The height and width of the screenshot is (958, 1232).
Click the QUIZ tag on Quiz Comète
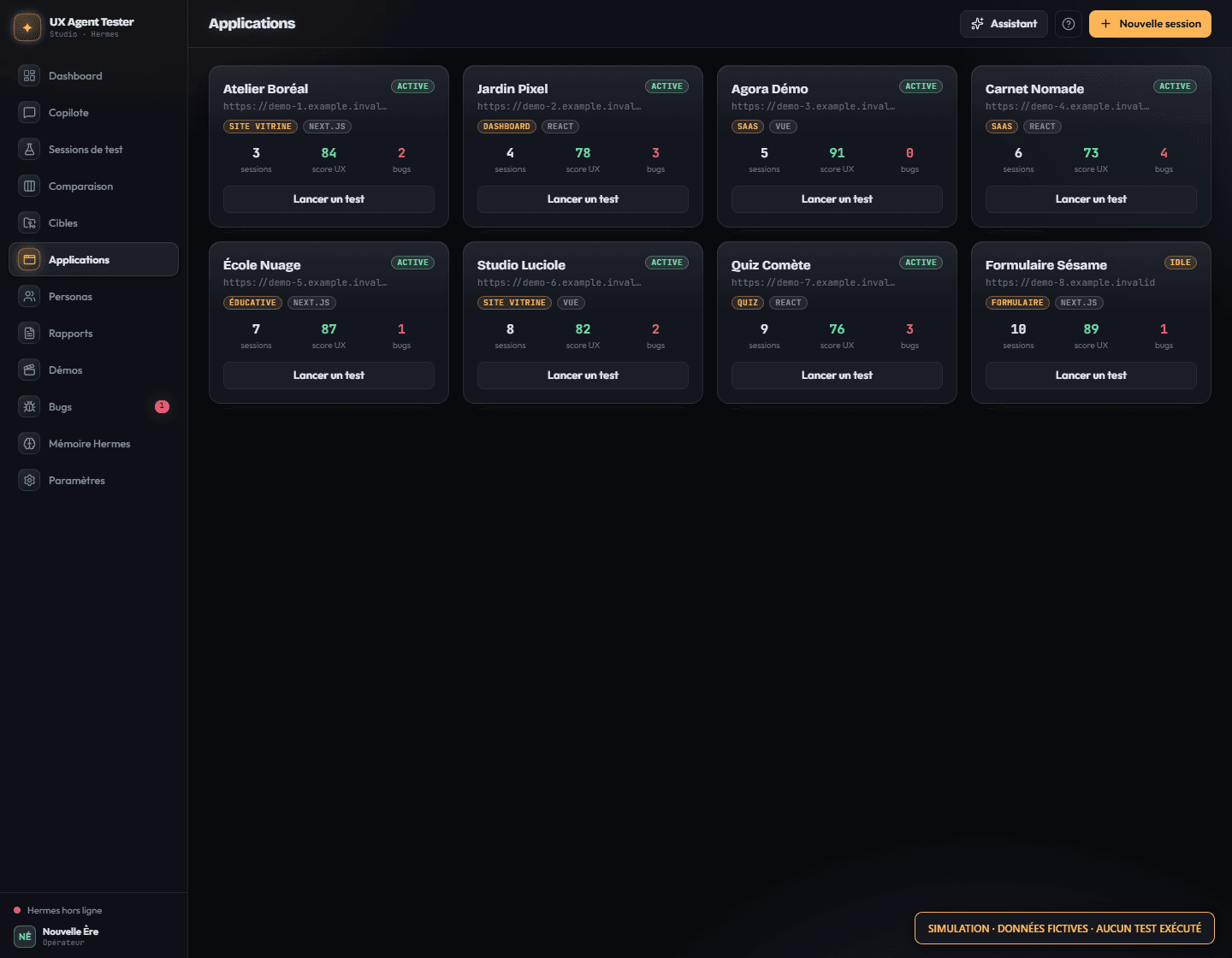point(748,303)
